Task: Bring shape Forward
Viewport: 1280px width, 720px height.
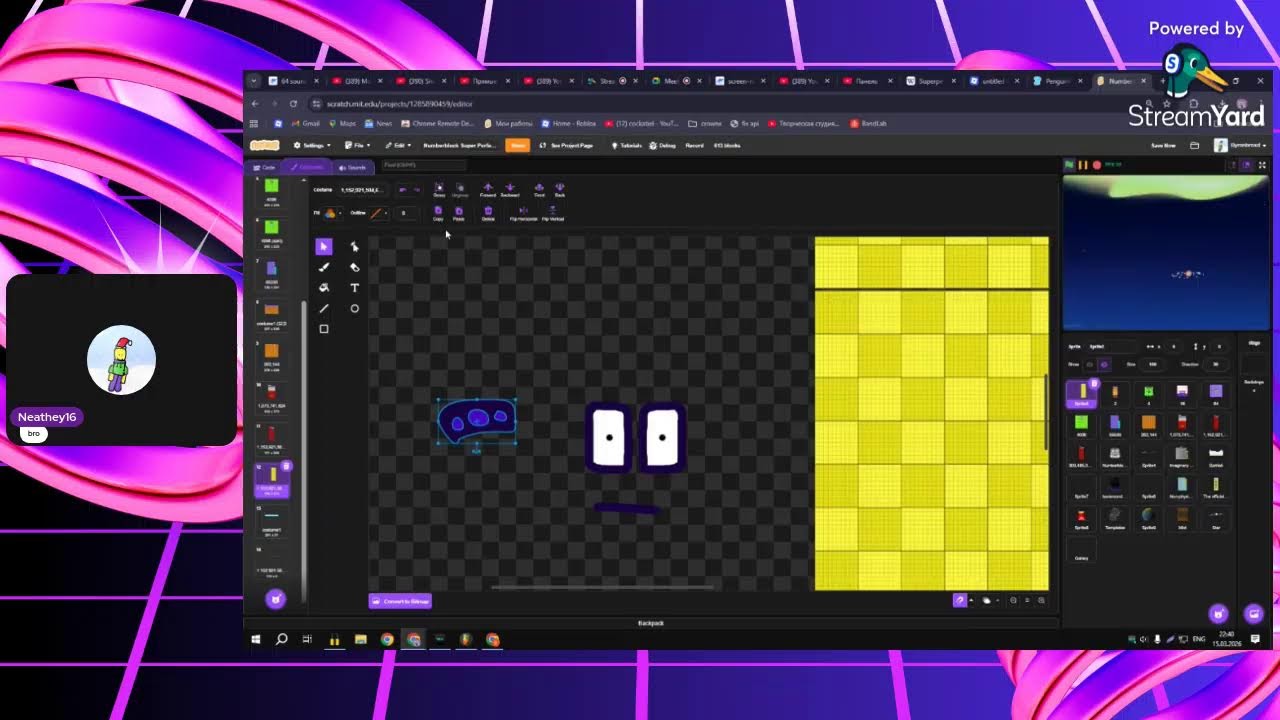Action: [x=488, y=189]
